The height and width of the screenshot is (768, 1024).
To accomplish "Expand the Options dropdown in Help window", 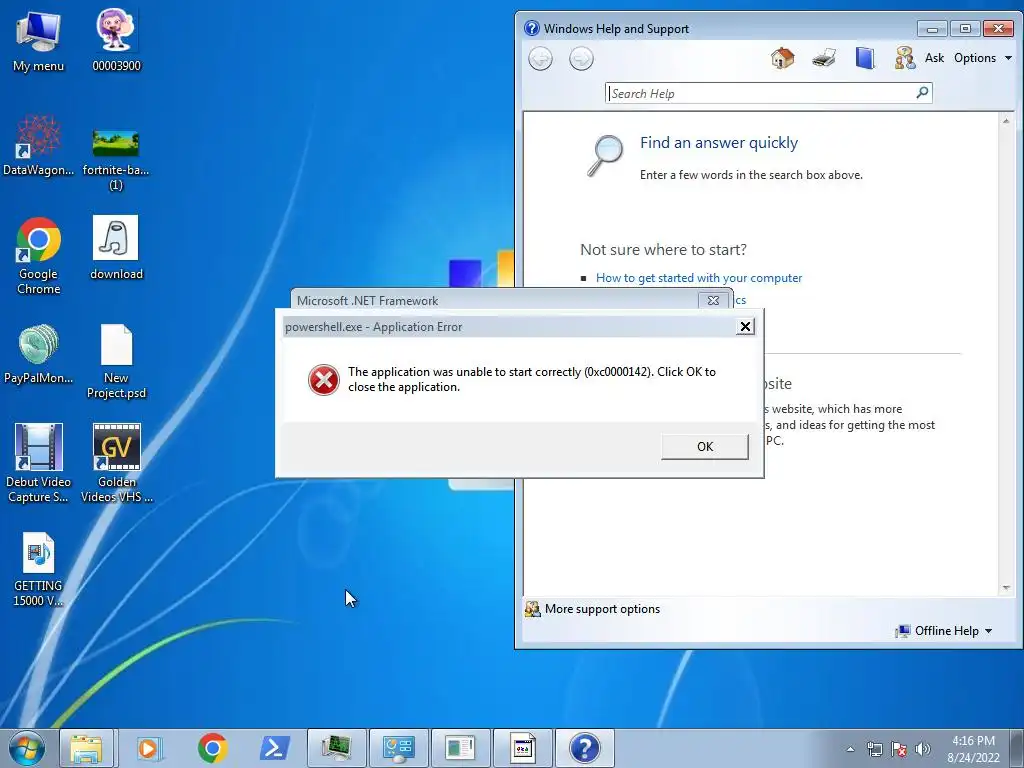I will (983, 58).
